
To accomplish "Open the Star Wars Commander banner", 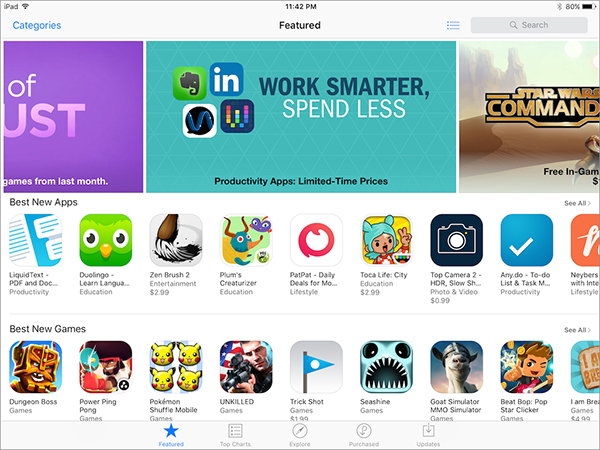I will tap(529, 117).
